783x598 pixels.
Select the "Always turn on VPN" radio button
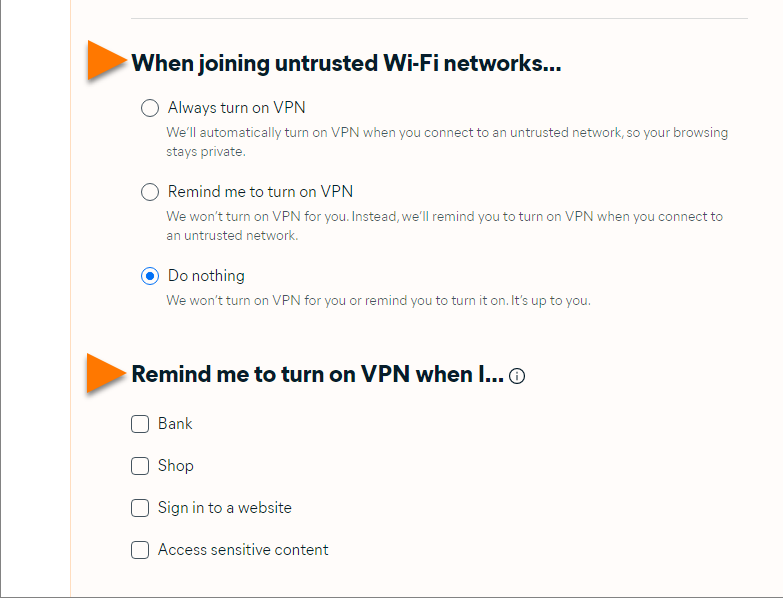(x=150, y=108)
